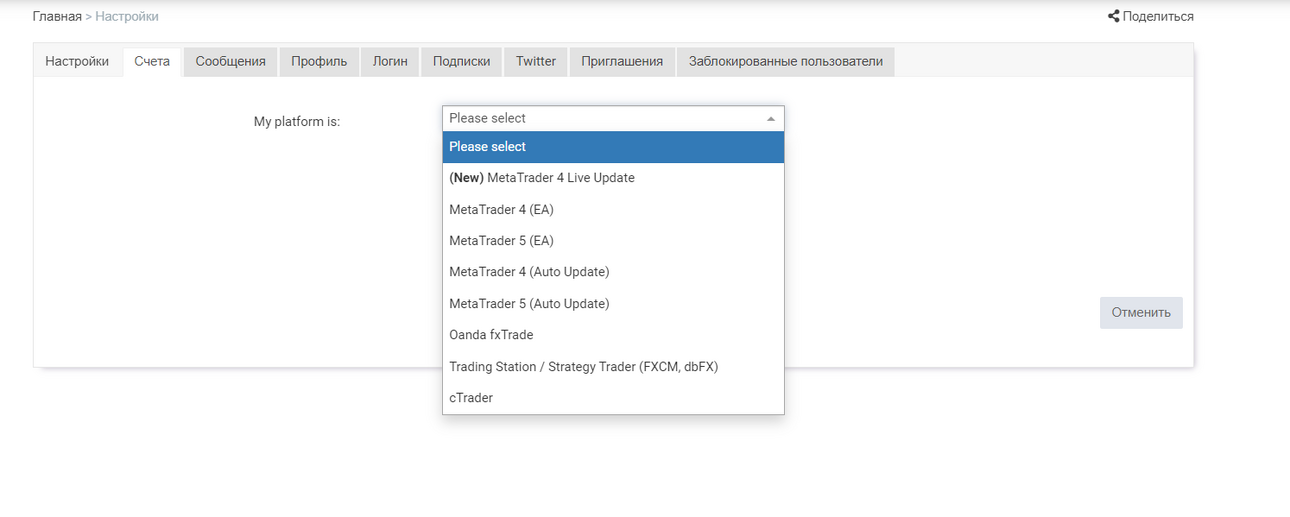Click the Настройки breadcrumb text
This screenshot has height=517, width=1290.
pos(127,16)
